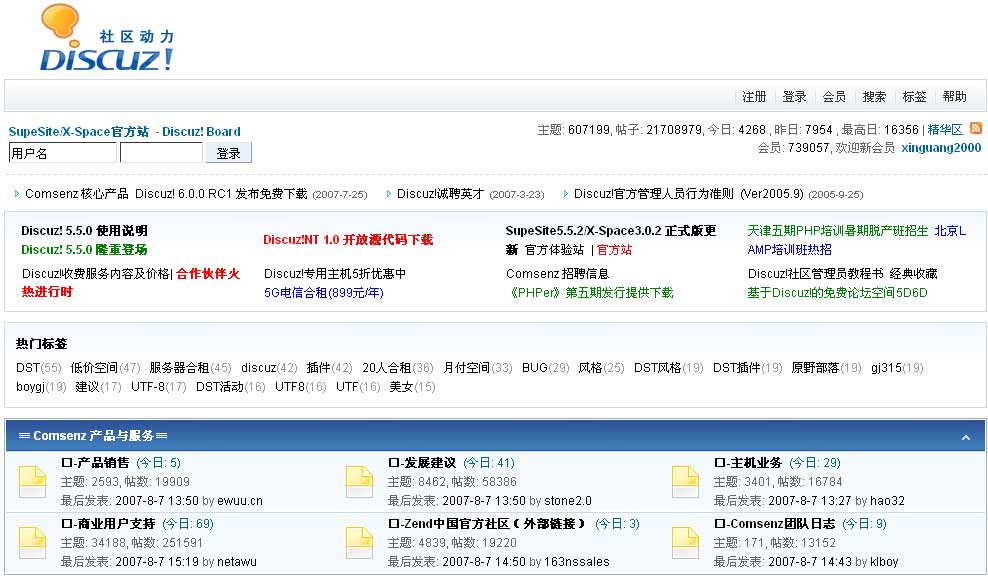Open the 精华区 link
988x581 pixels.
click(x=945, y=130)
